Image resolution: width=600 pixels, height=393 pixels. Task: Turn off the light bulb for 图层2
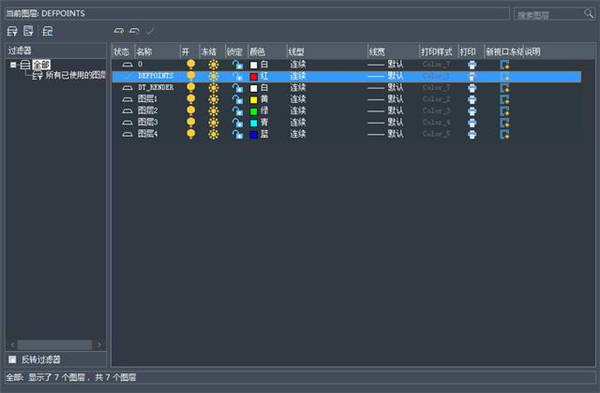pyautogui.click(x=191, y=111)
